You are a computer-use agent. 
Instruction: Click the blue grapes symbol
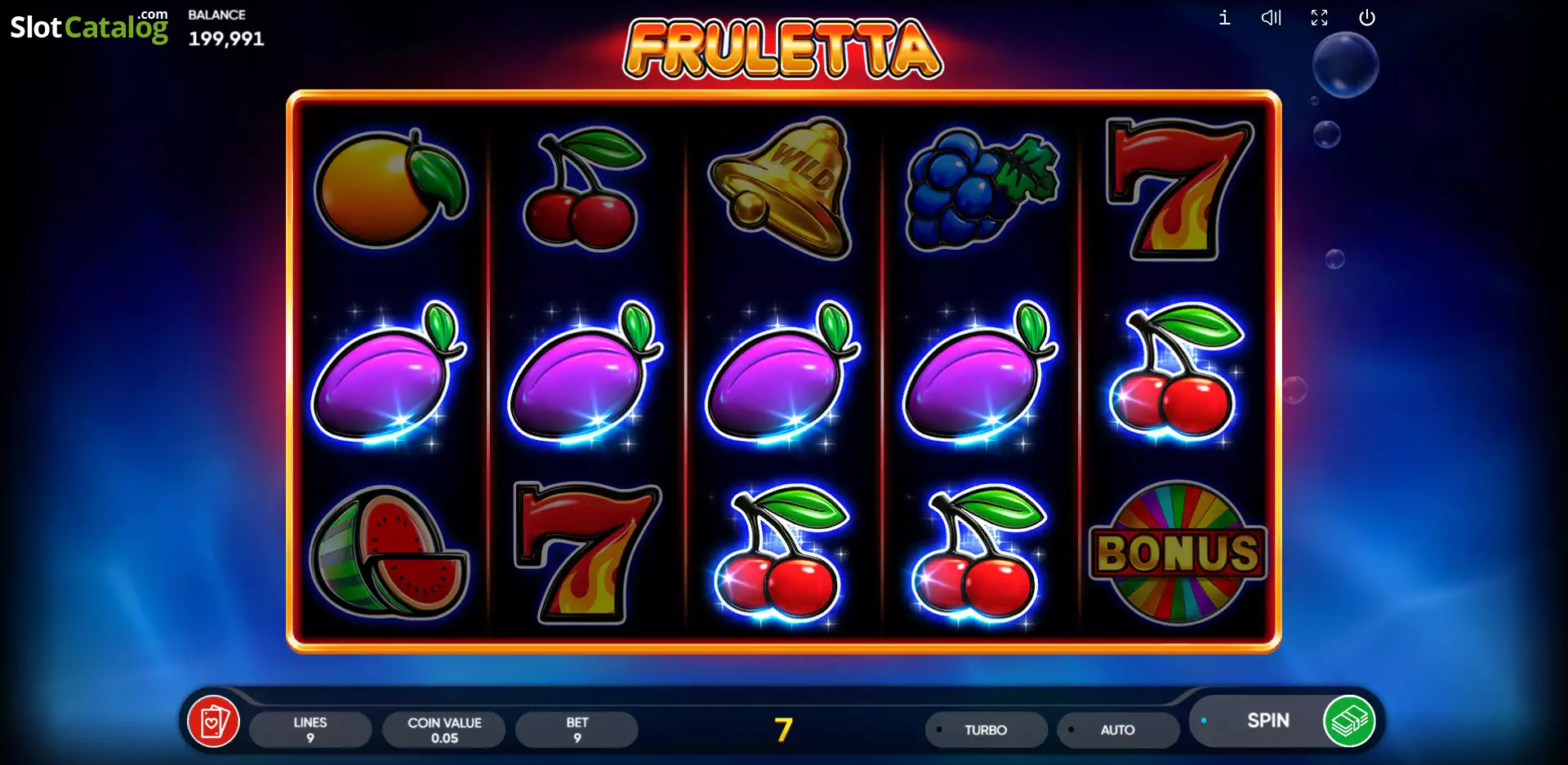982,189
